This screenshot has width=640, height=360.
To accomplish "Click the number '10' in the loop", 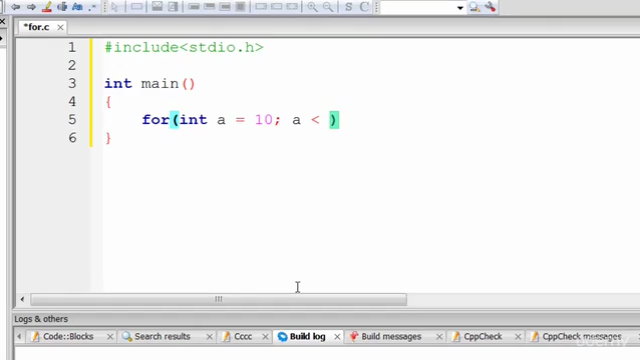I will (x=264, y=120).
